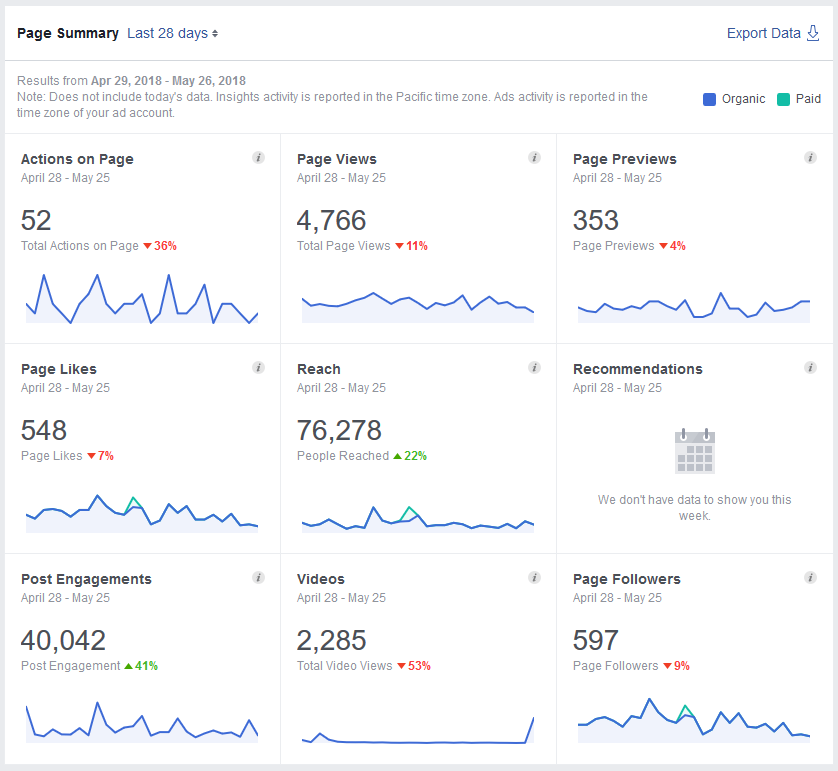This screenshot has width=838, height=771.
Task: Click the Page Previews line chart
Action: (694, 307)
